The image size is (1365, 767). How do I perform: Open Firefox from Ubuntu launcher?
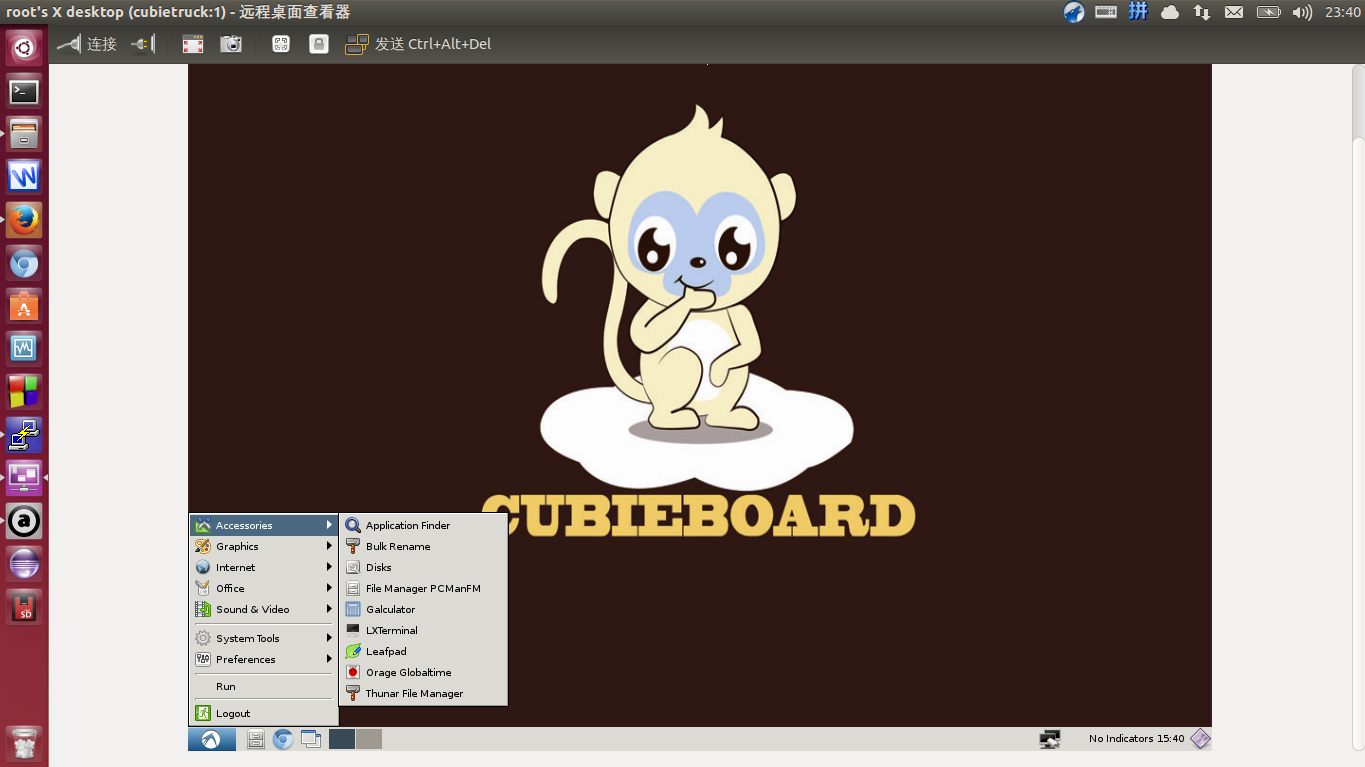click(24, 220)
